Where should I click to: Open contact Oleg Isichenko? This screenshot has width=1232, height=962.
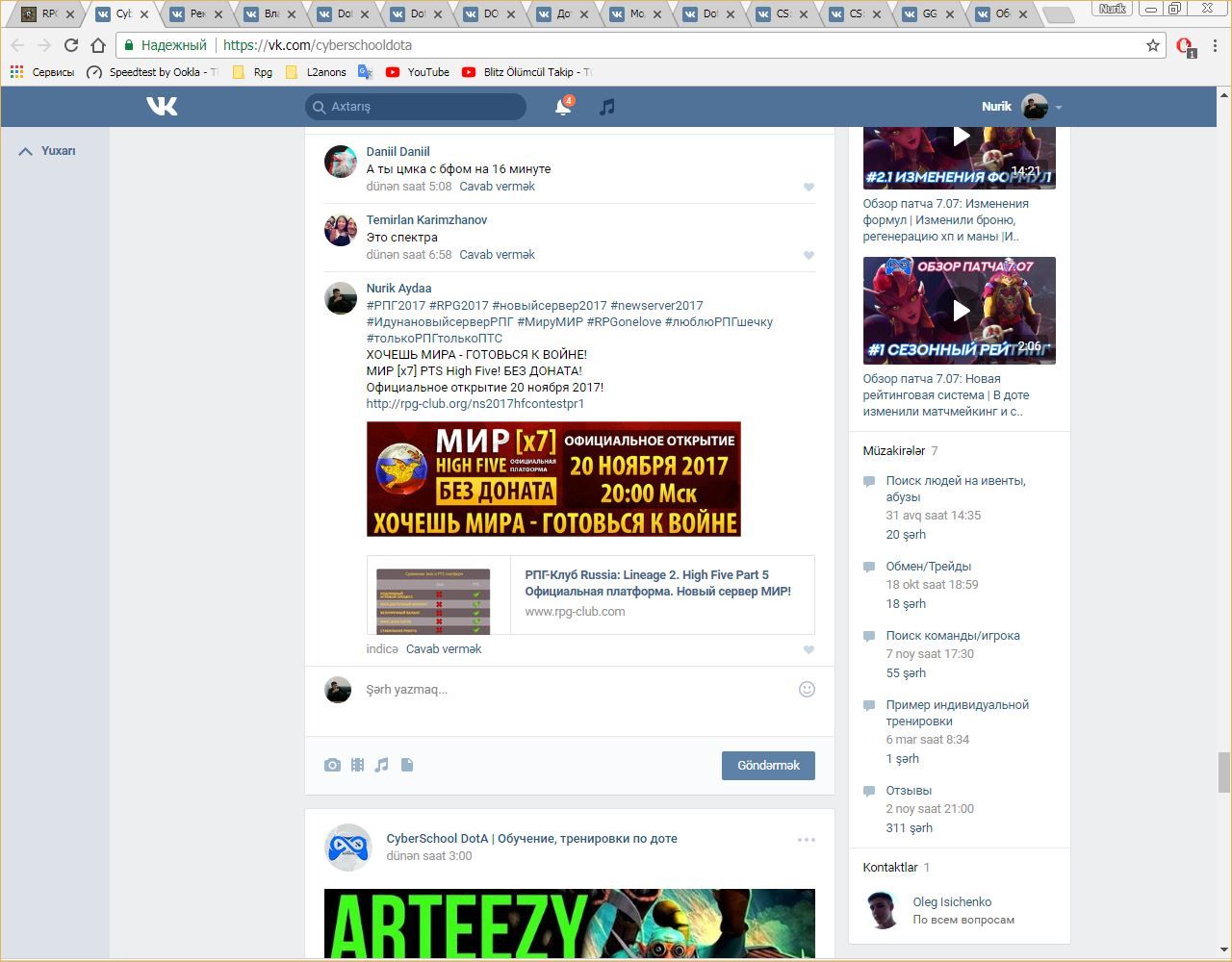point(952,902)
